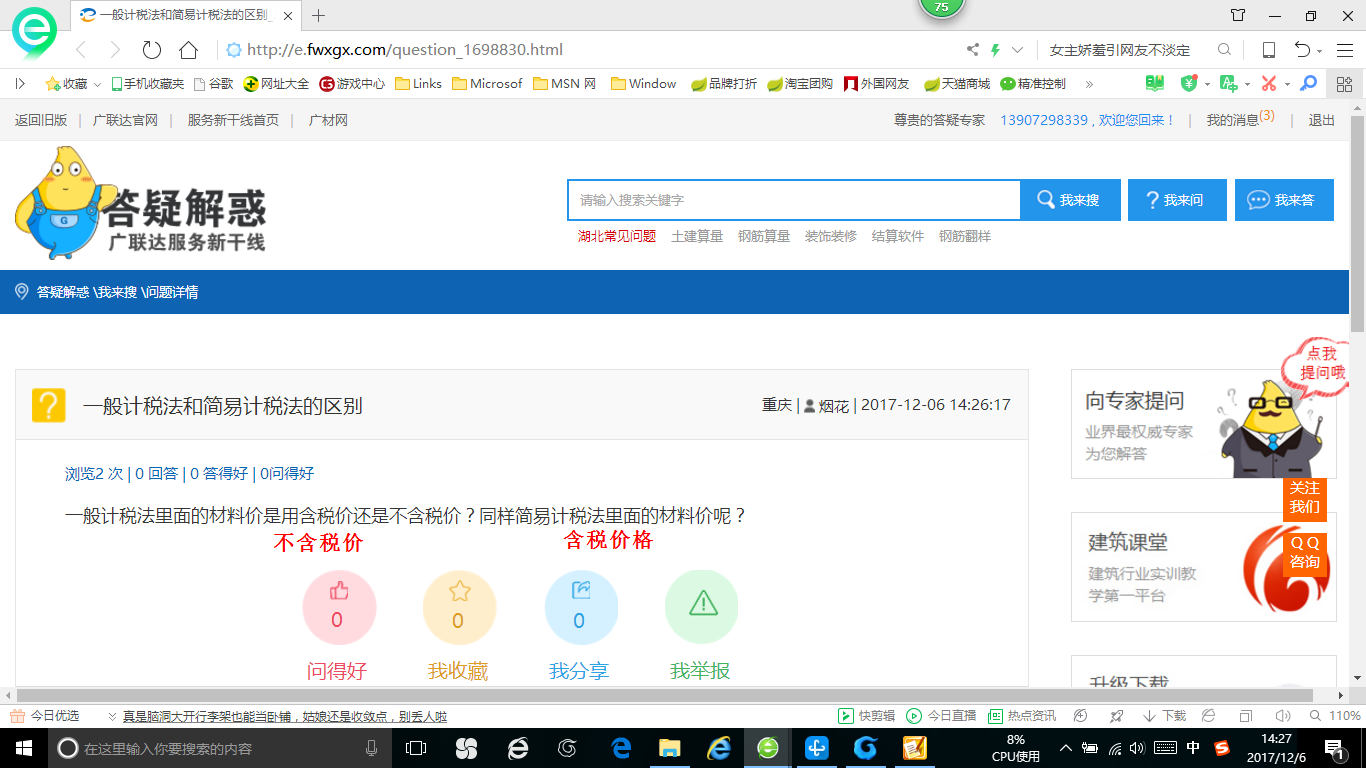This screenshot has width=1366, height=768.
Task: Open the Links bookmark folder
Action: (x=419, y=84)
